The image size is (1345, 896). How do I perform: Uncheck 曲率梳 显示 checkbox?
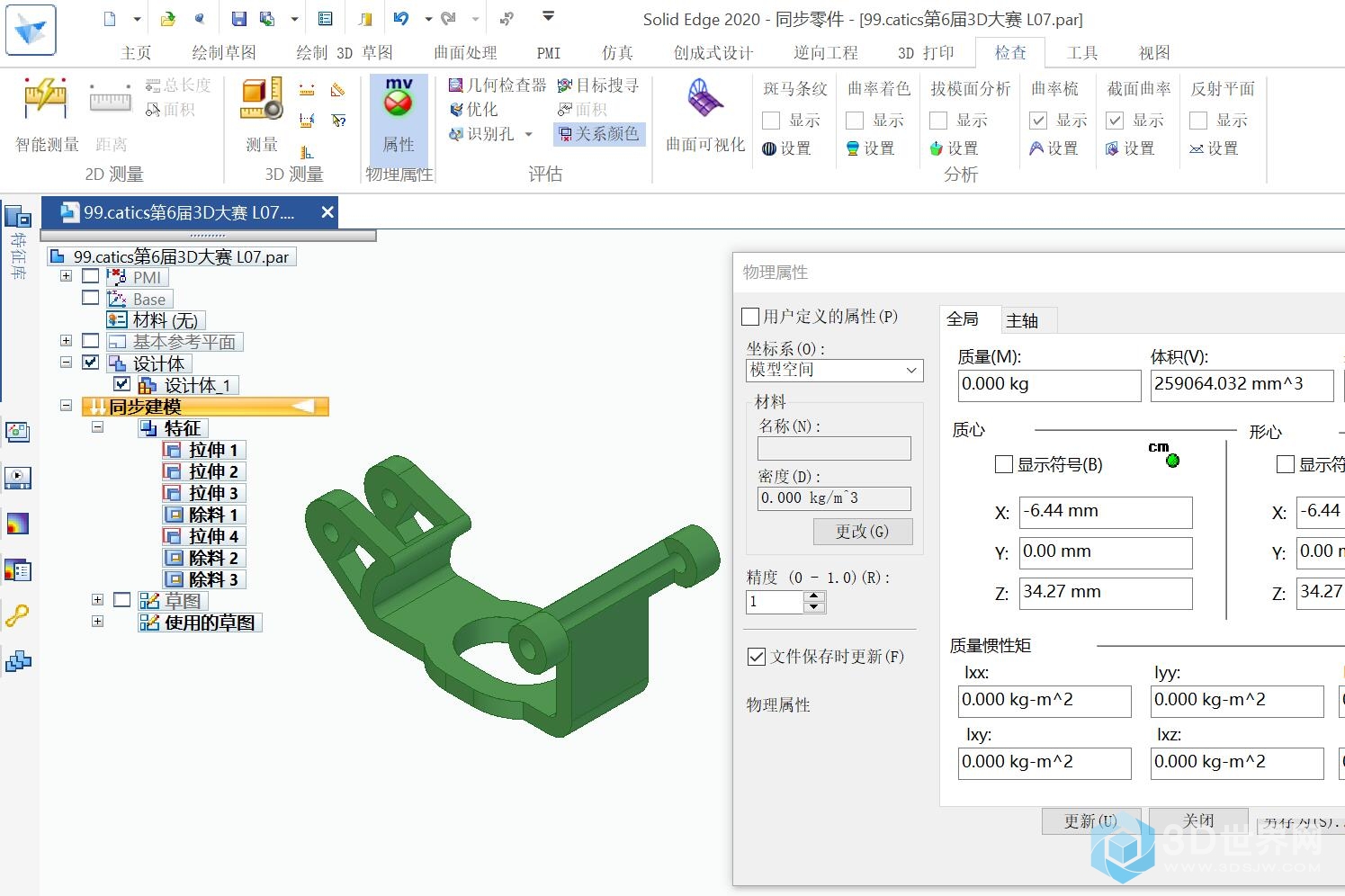click(1038, 121)
